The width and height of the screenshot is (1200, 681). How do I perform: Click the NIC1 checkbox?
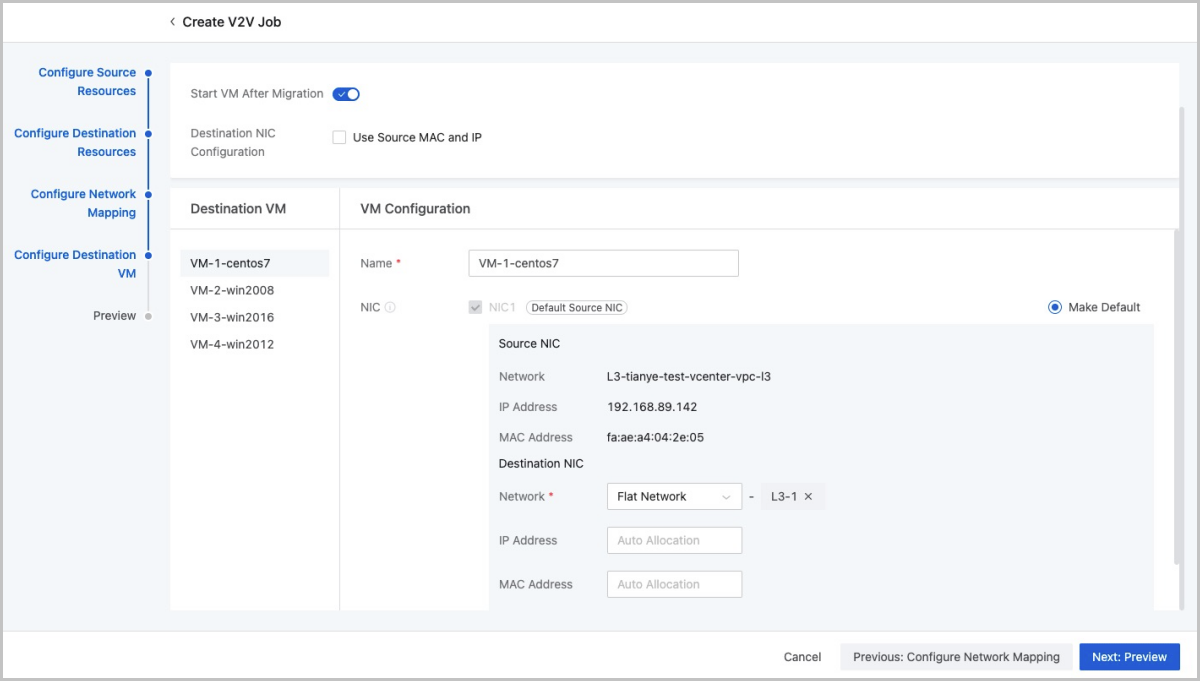(x=475, y=308)
